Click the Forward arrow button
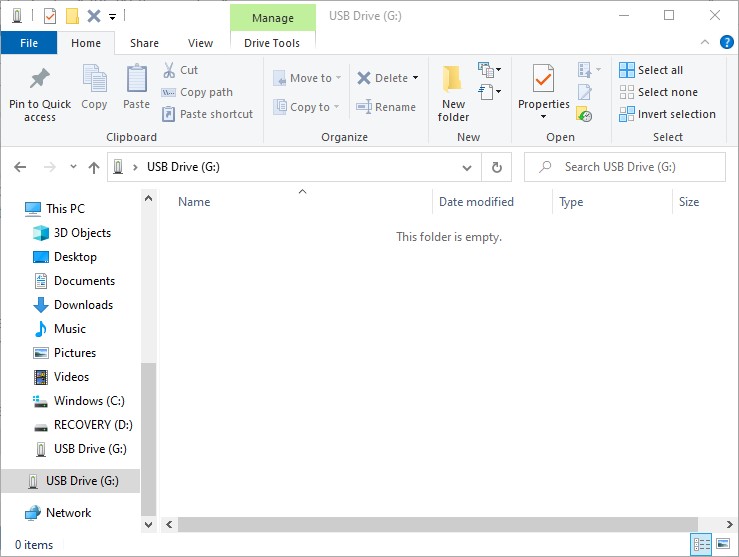Viewport: 739px width, 557px height. point(49,167)
